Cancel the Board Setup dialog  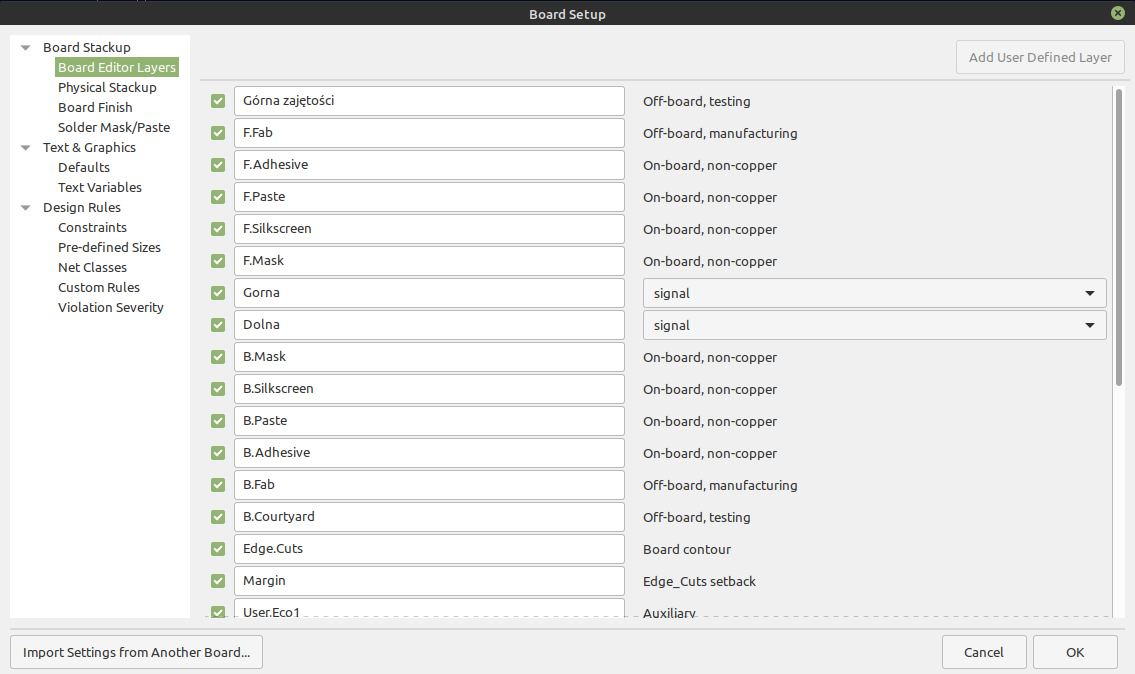[983, 652]
